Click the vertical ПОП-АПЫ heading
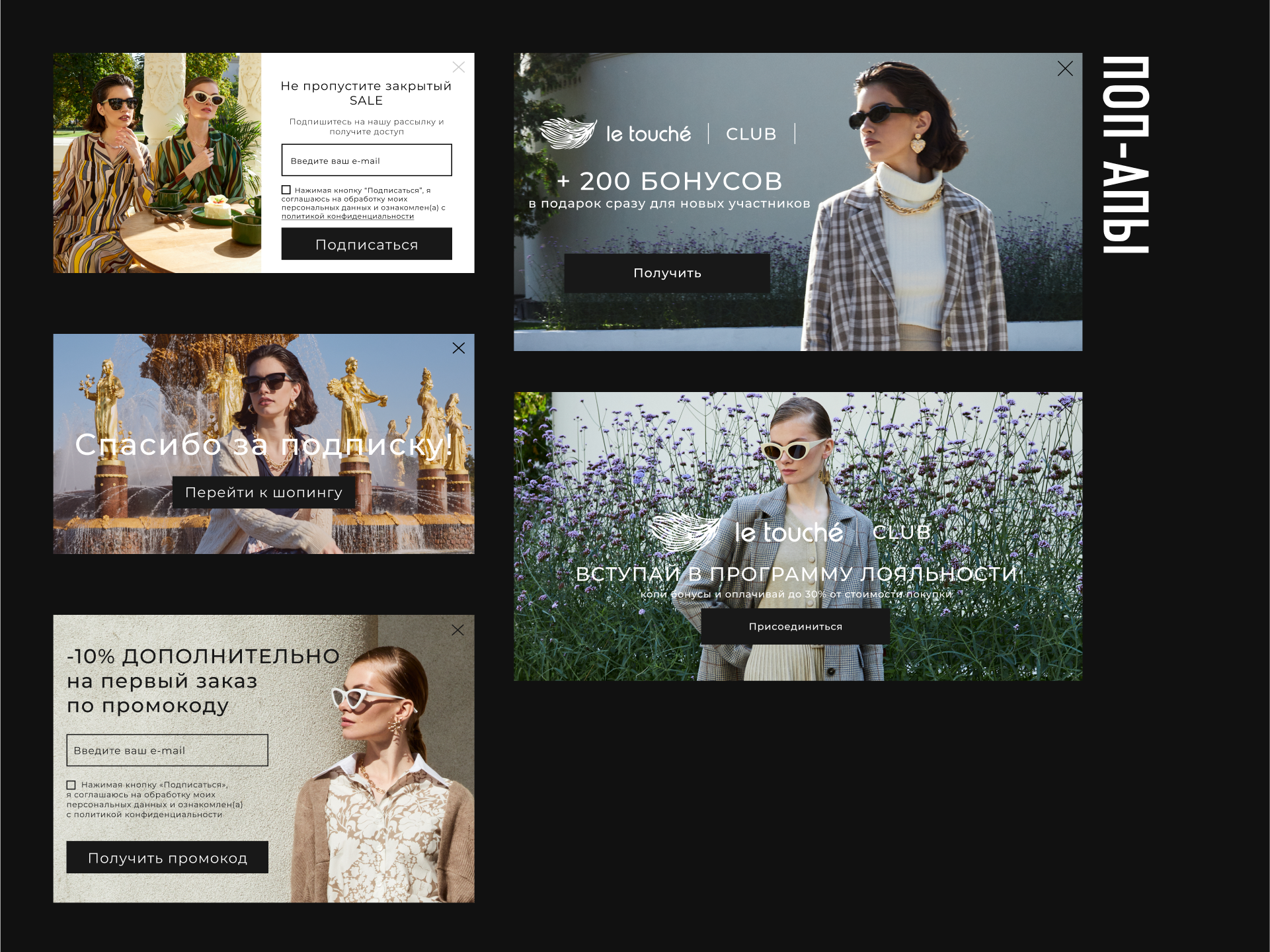The image size is (1270, 952). point(1125,155)
